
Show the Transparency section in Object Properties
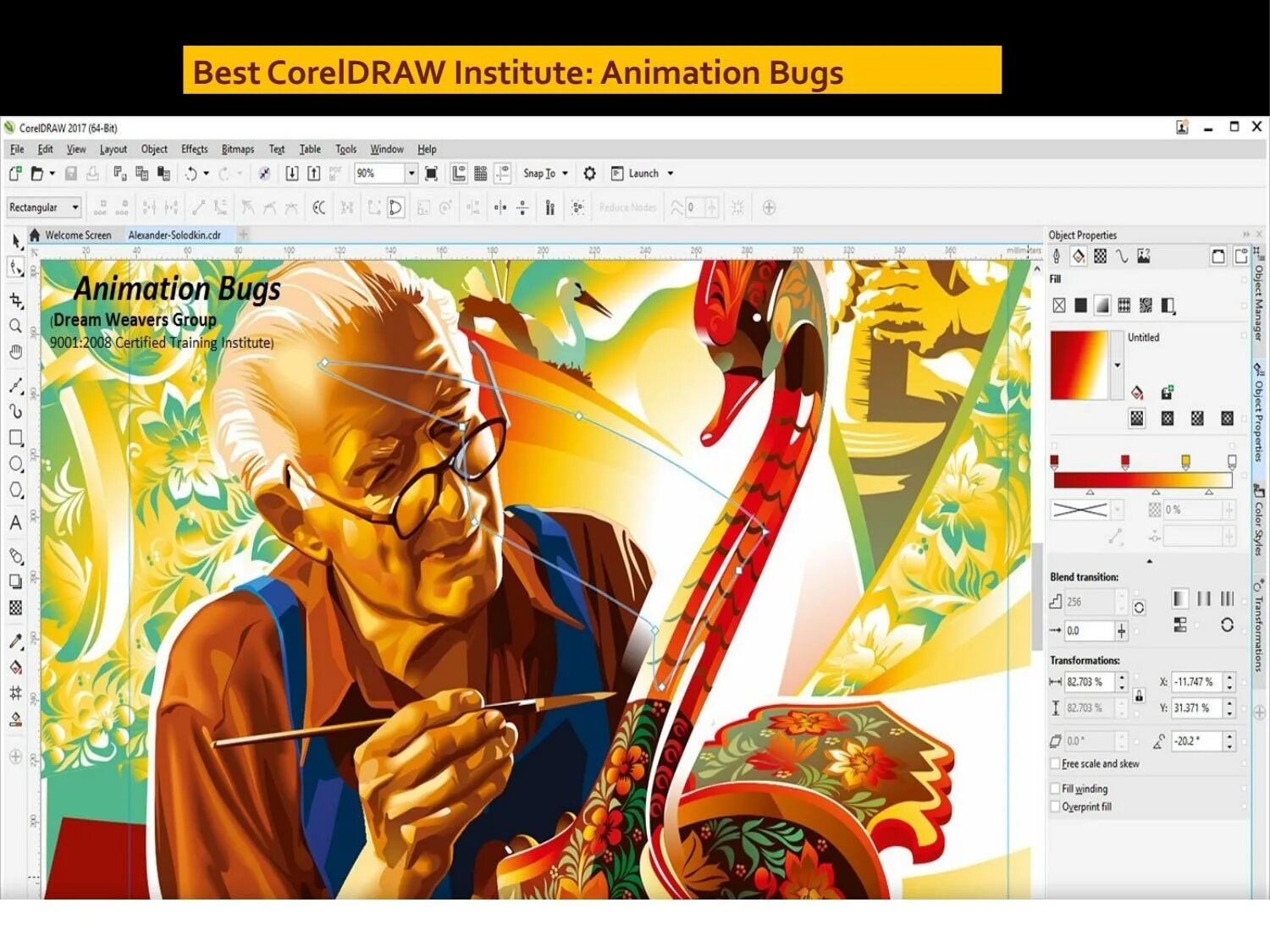(1101, 256)
